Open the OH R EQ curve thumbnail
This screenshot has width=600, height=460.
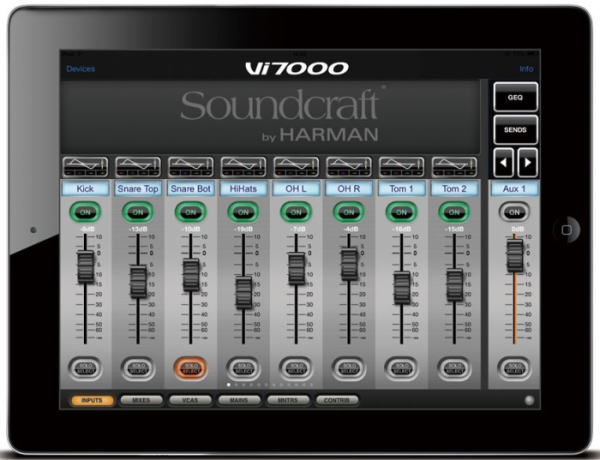(x=349, y=166)
